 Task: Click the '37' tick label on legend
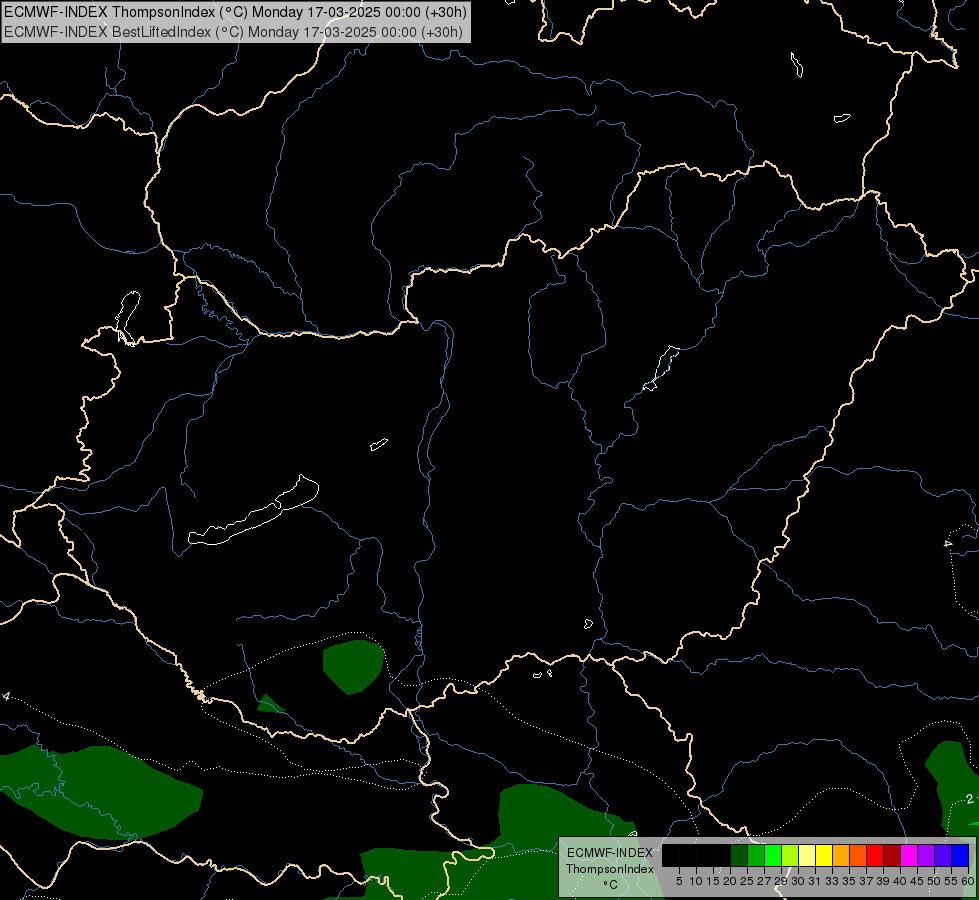point(866,881)
